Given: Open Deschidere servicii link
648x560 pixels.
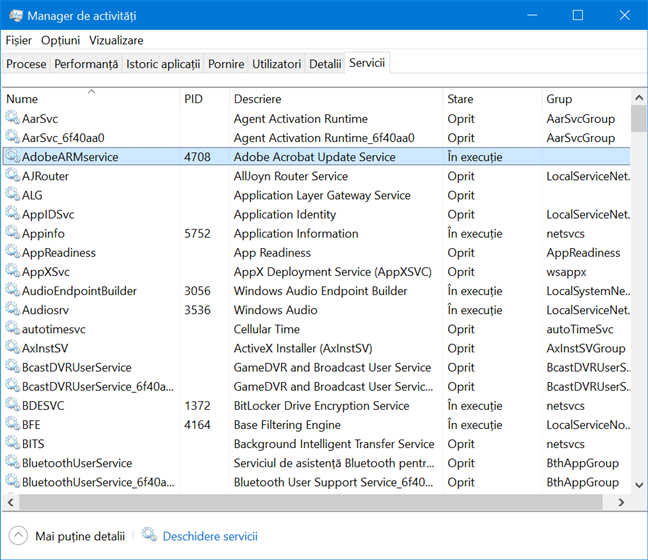Looking at the screenshot, I should pyautogui.click(x=210, y=536).
